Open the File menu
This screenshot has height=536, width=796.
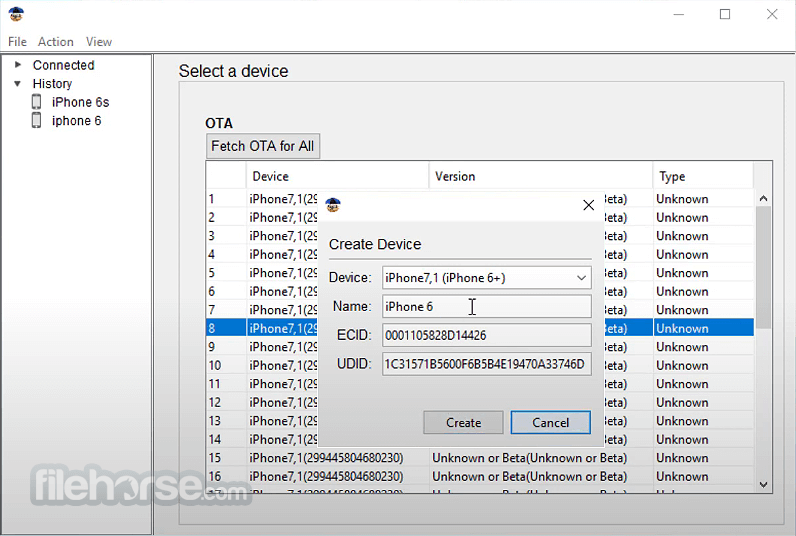click(x=17, y=42)
